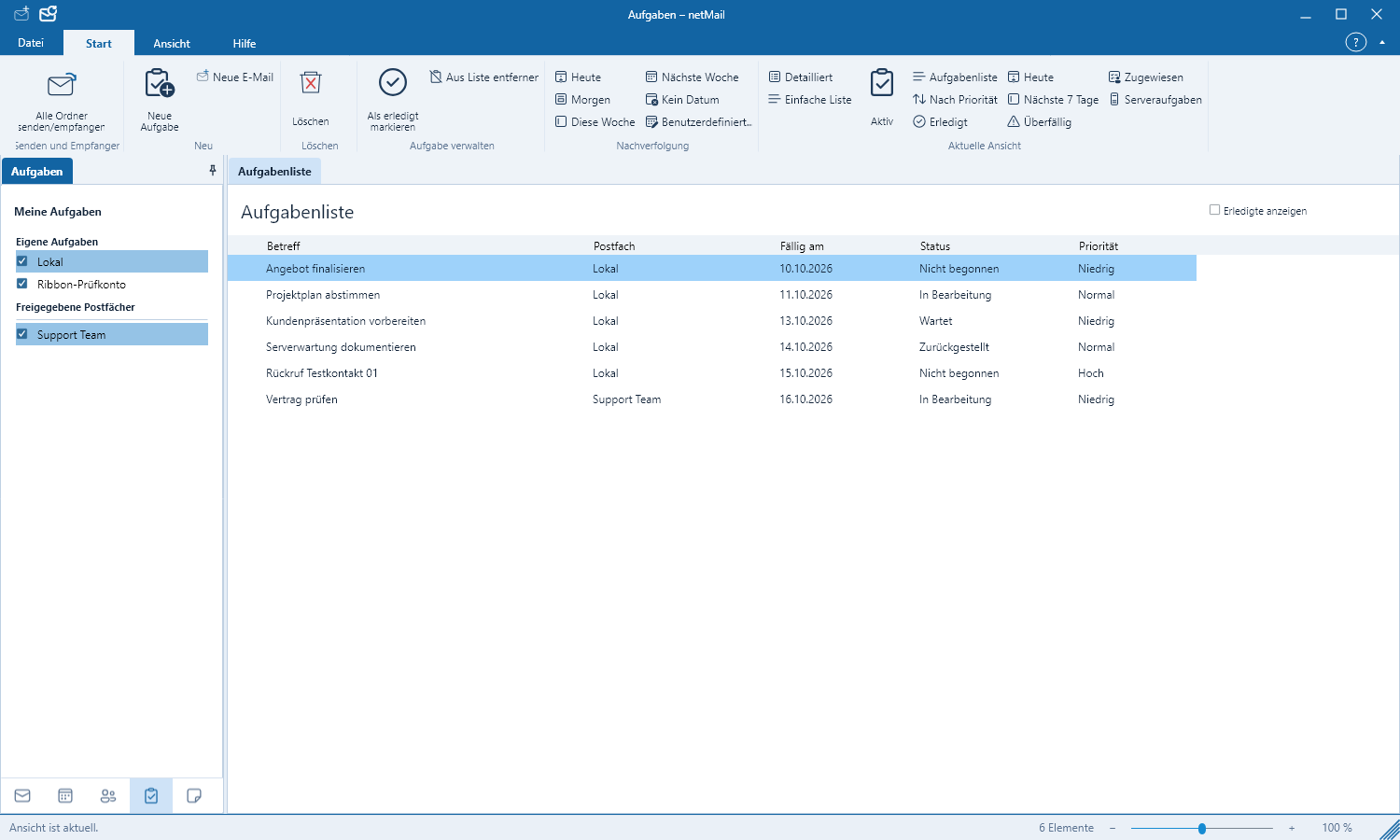
Task: Switch to the Ansicht ribbon tab
Action: (x=172, y=43)
